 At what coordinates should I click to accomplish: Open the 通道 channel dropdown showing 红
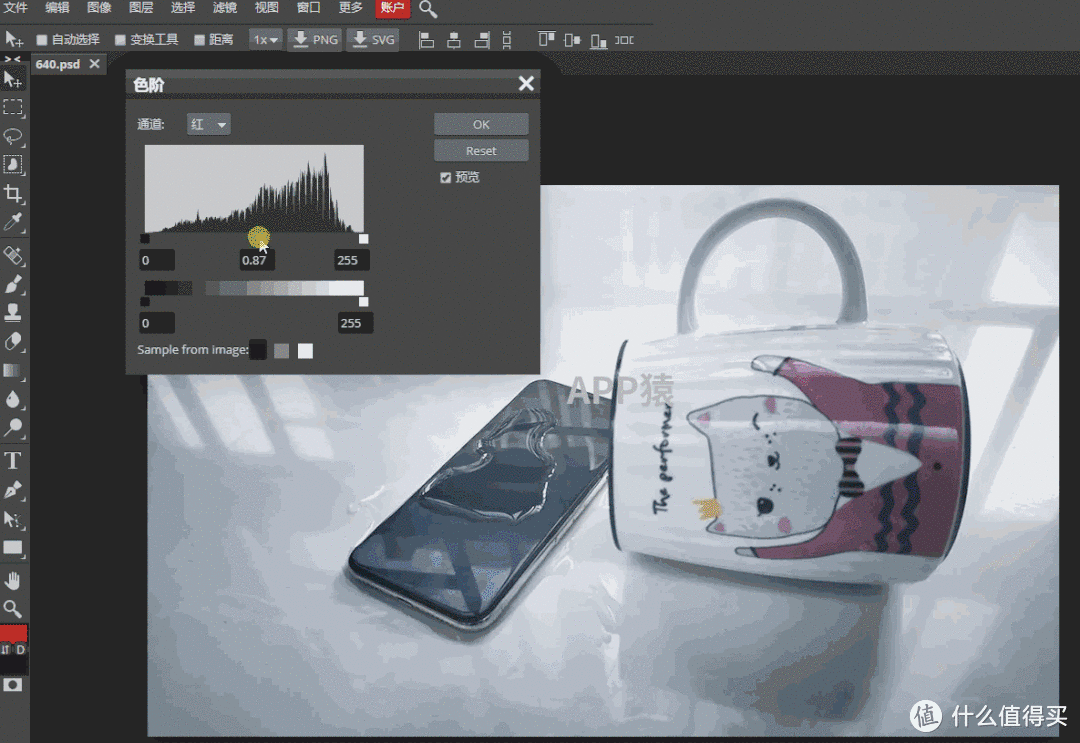pyautogui.click(x=209, y=124)
